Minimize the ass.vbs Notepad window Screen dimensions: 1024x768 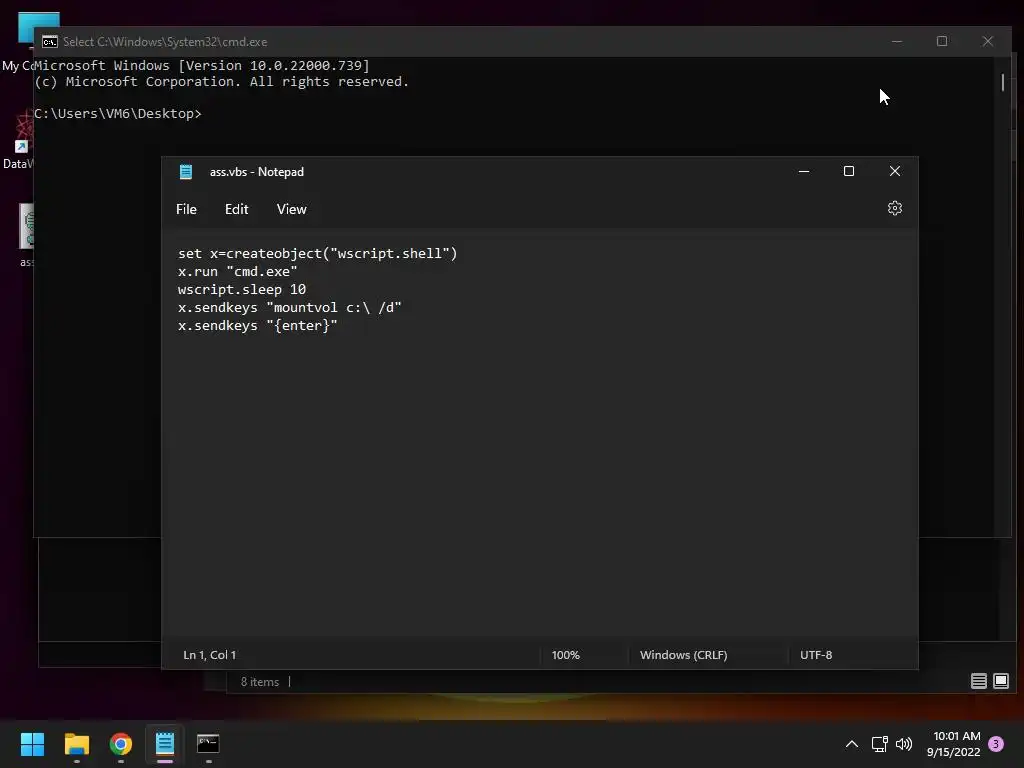(x=804, y=171)
